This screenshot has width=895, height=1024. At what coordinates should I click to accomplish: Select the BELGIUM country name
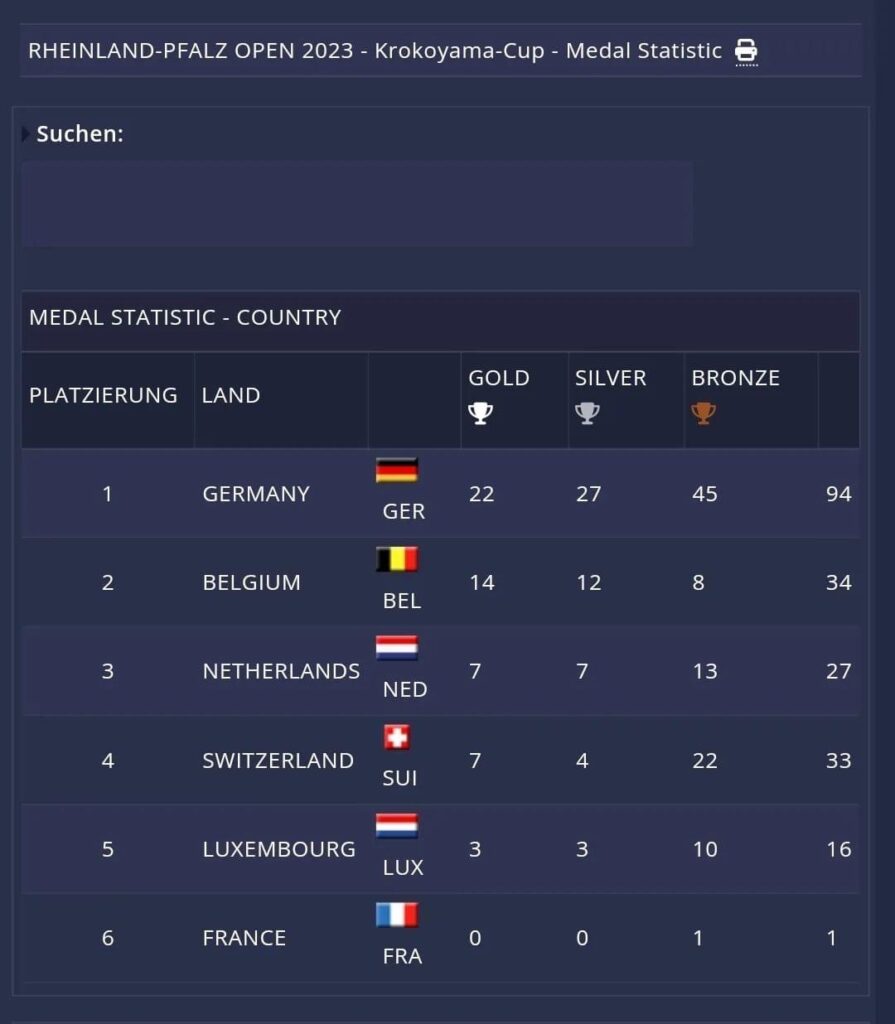click(x=251, y=583)
